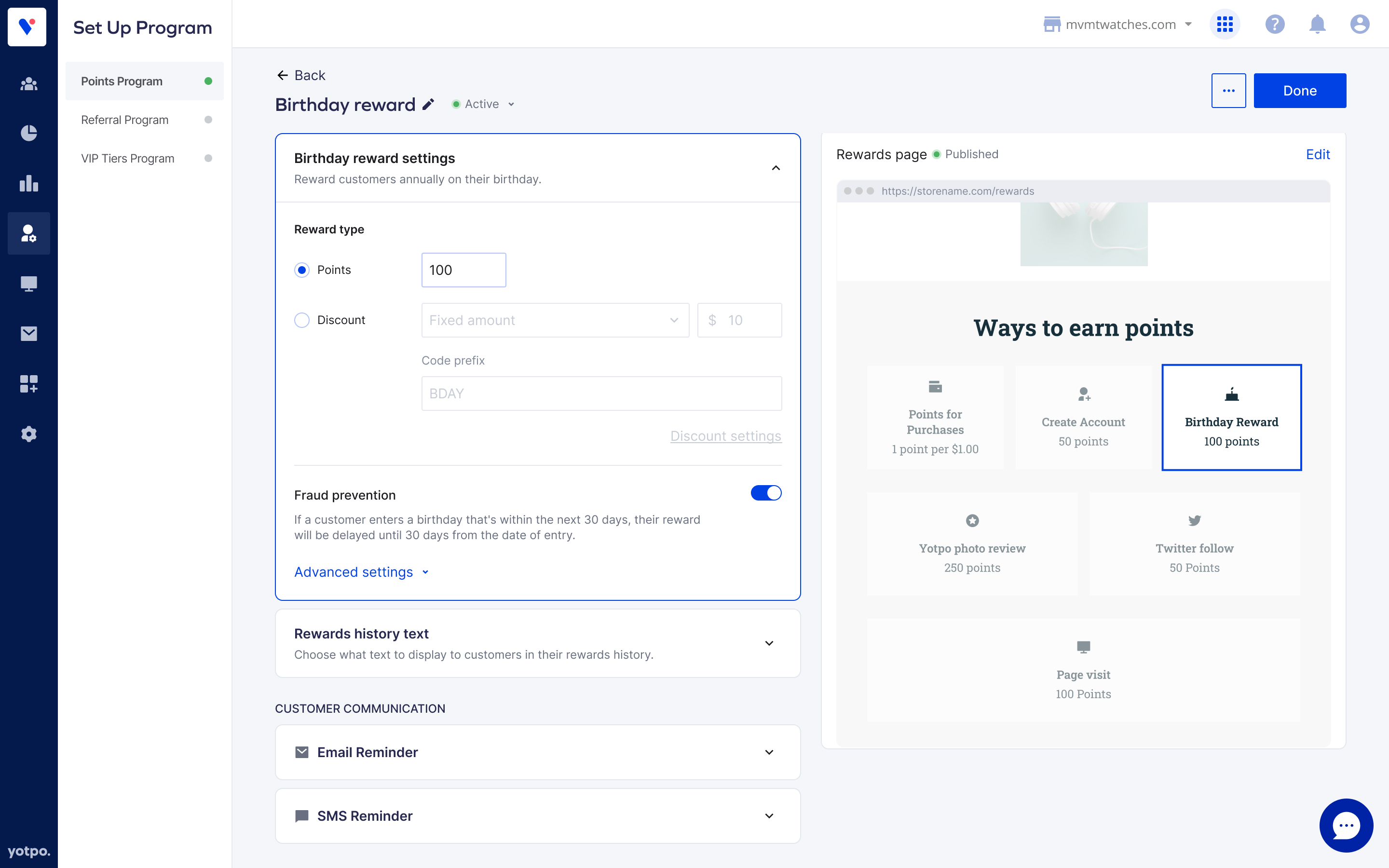The width and height of the screenshot is (1389, 868).
Task: Open the help question mark icon
Action: click(x=1274, y=24)
